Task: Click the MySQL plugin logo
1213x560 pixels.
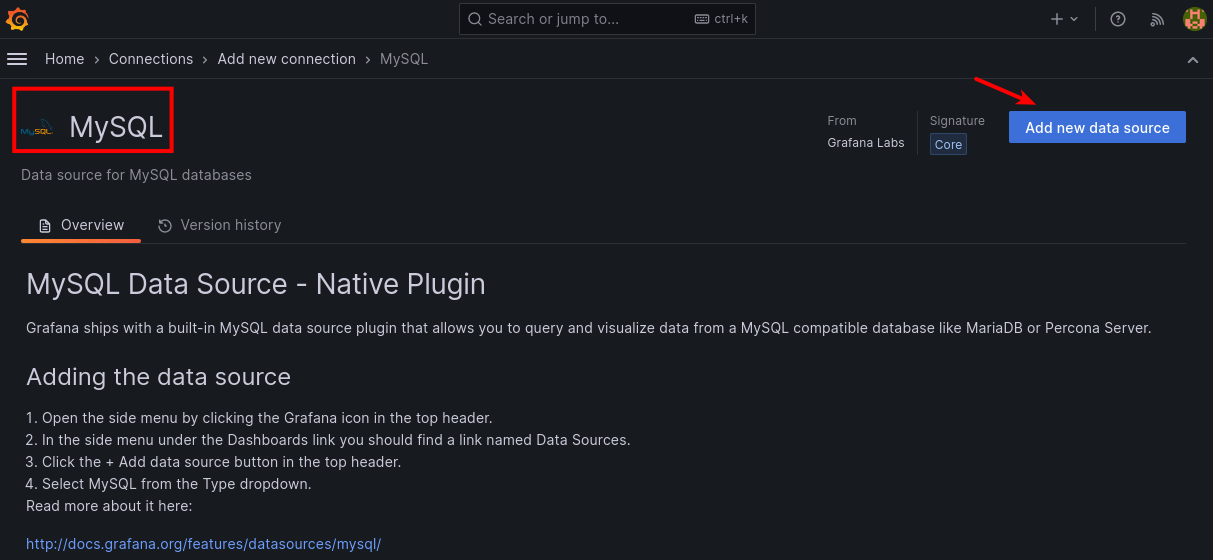Action: 37,128
